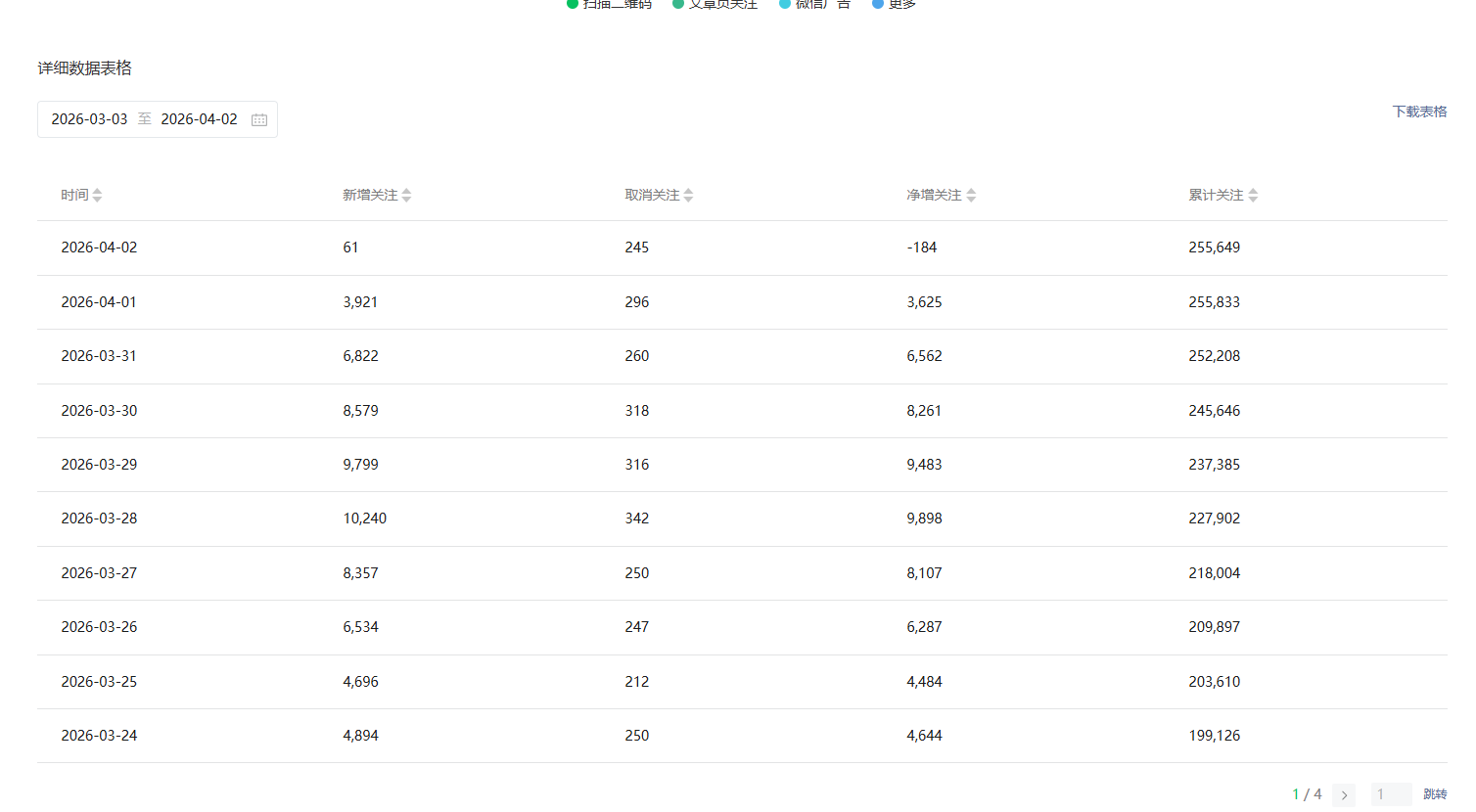Click the 累计关注 column header label
This screenshot has width=1476, height=812.
pos(1216,196)
